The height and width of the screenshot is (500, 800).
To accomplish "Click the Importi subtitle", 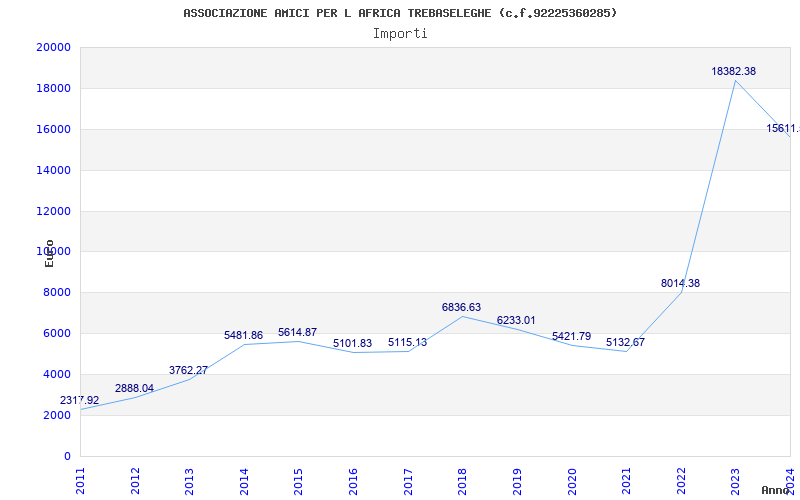I will 400,34.
